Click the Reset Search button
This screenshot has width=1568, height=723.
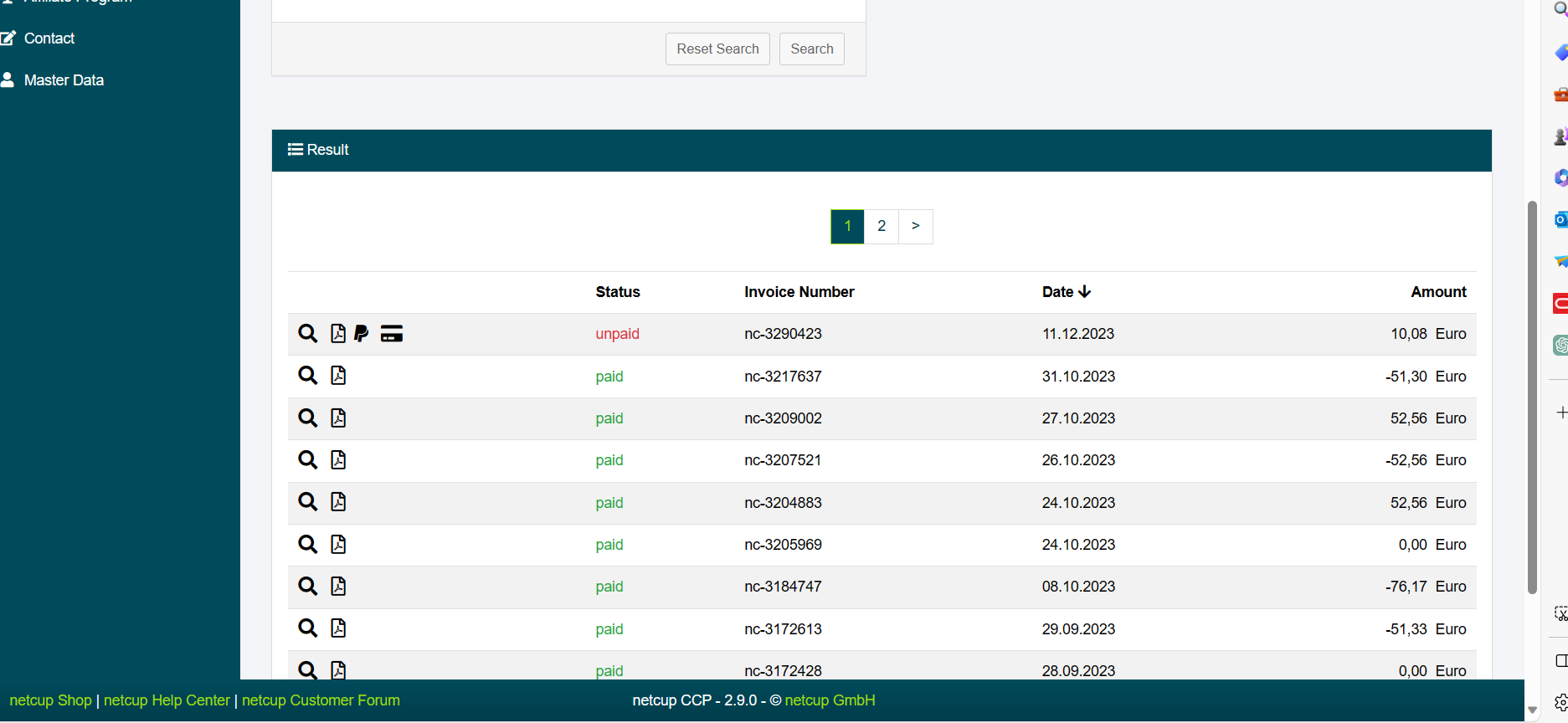pos(717,49)
